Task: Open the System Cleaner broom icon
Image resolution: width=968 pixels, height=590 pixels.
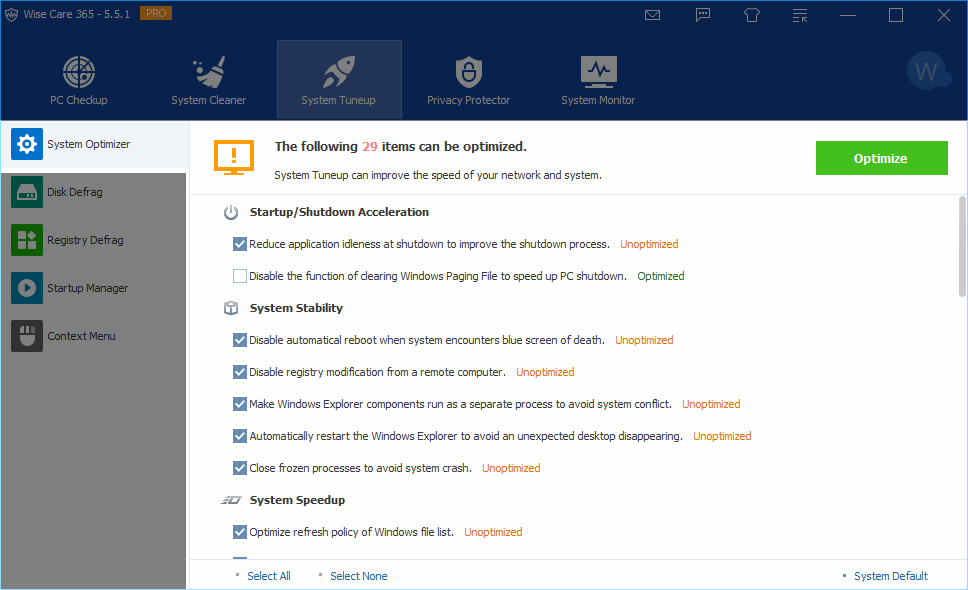Action: (x=209, y=72)
